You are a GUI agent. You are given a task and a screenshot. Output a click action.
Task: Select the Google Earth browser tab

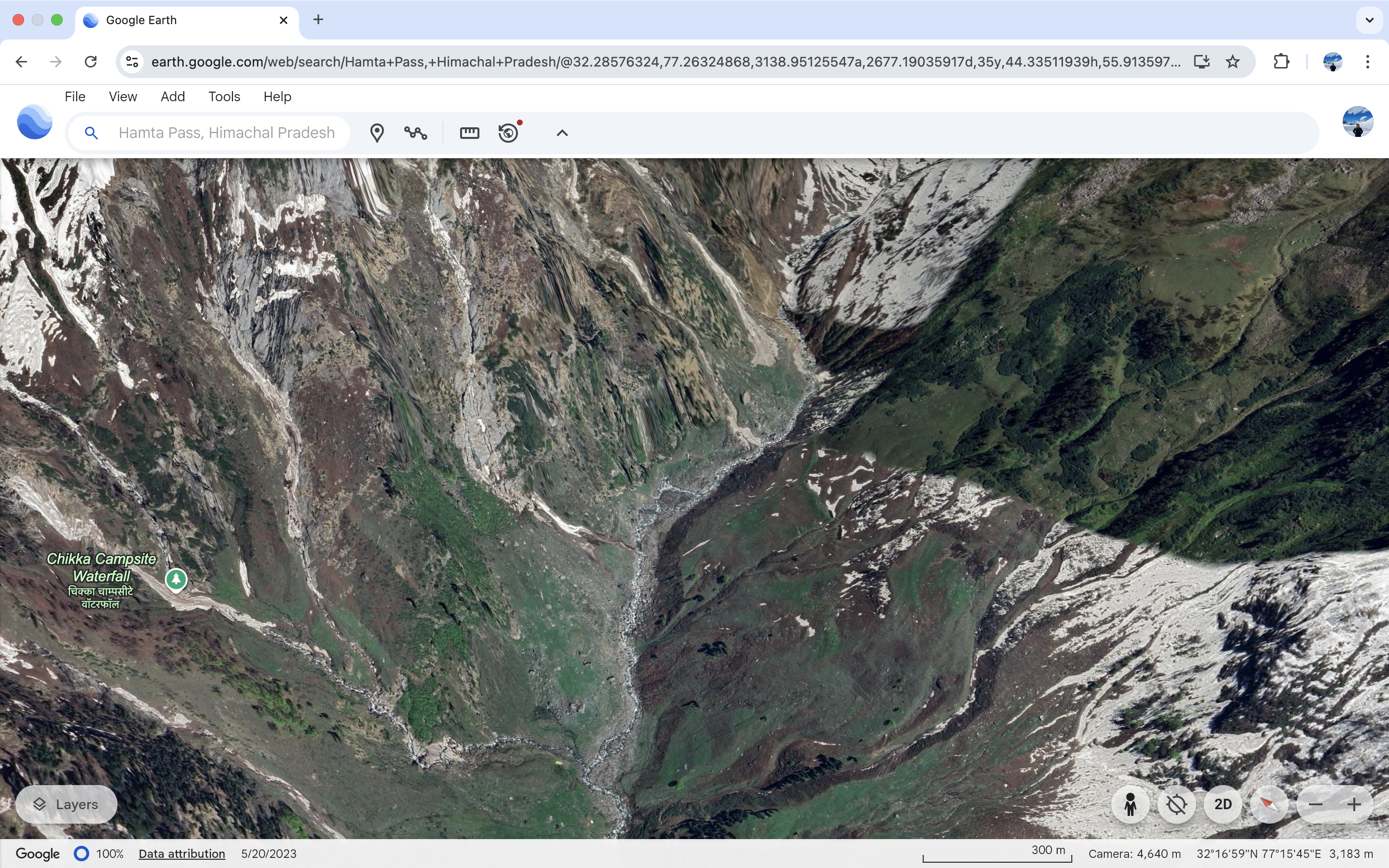[x=187, y=20]
